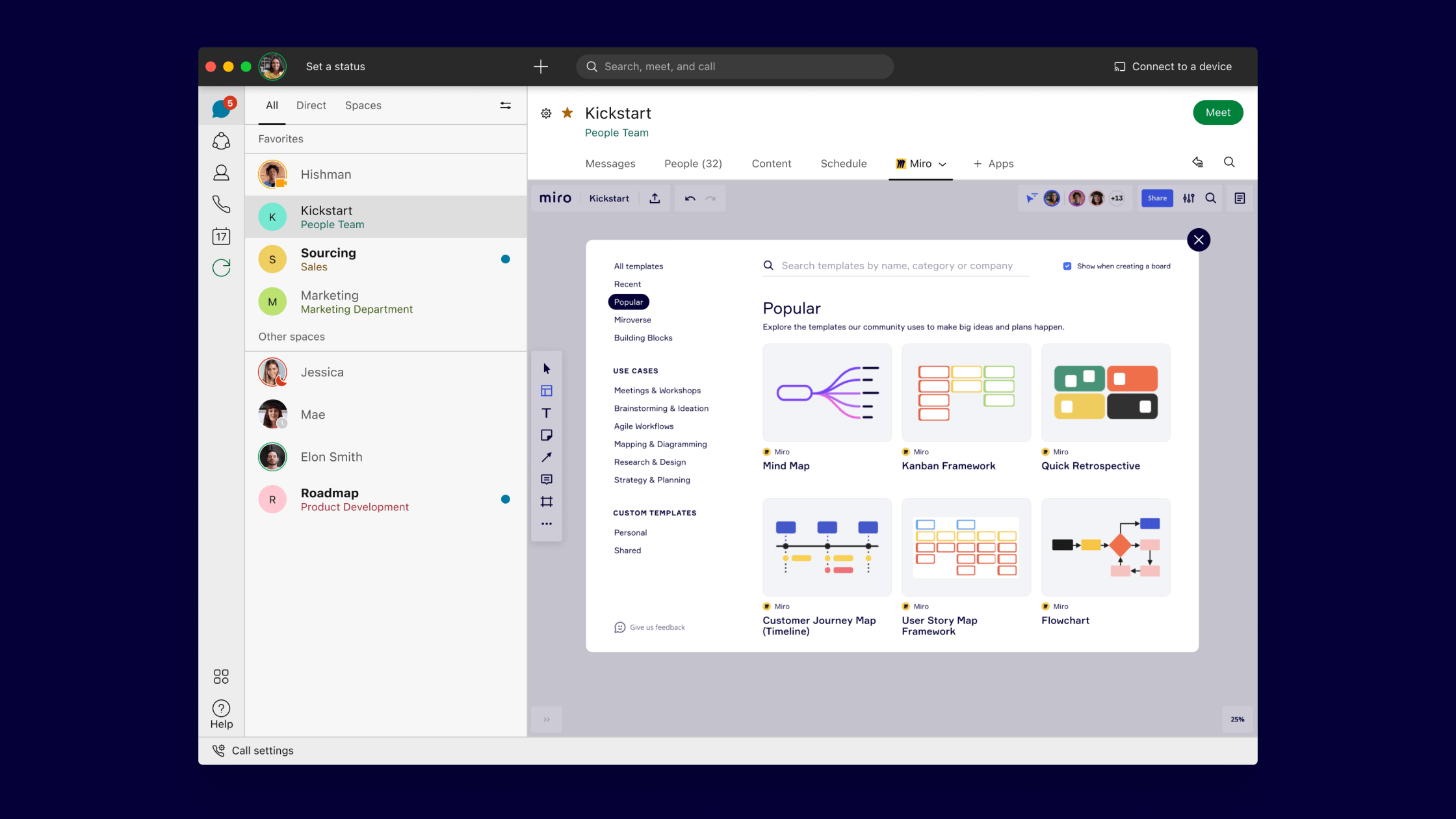Expand the collapsed panel double-chevron at bottom
Viewport: 1456px width, 819px height.
pyautogui.click(x=547, y=719)
